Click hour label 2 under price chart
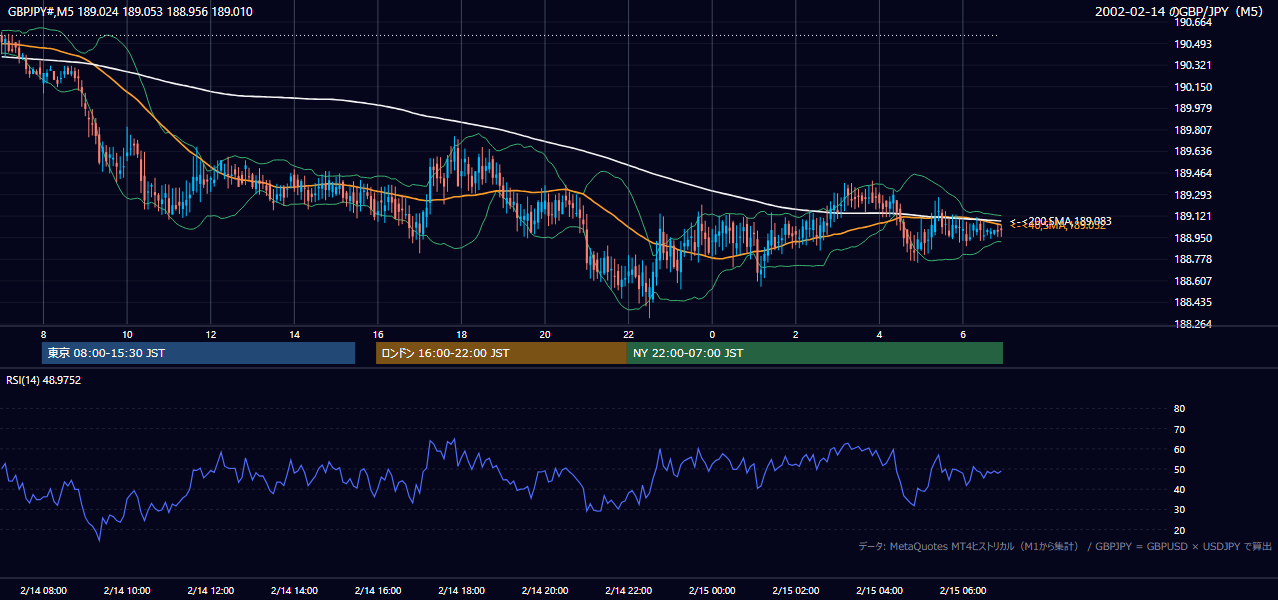The image size is (1278, 600). (796, 334)
